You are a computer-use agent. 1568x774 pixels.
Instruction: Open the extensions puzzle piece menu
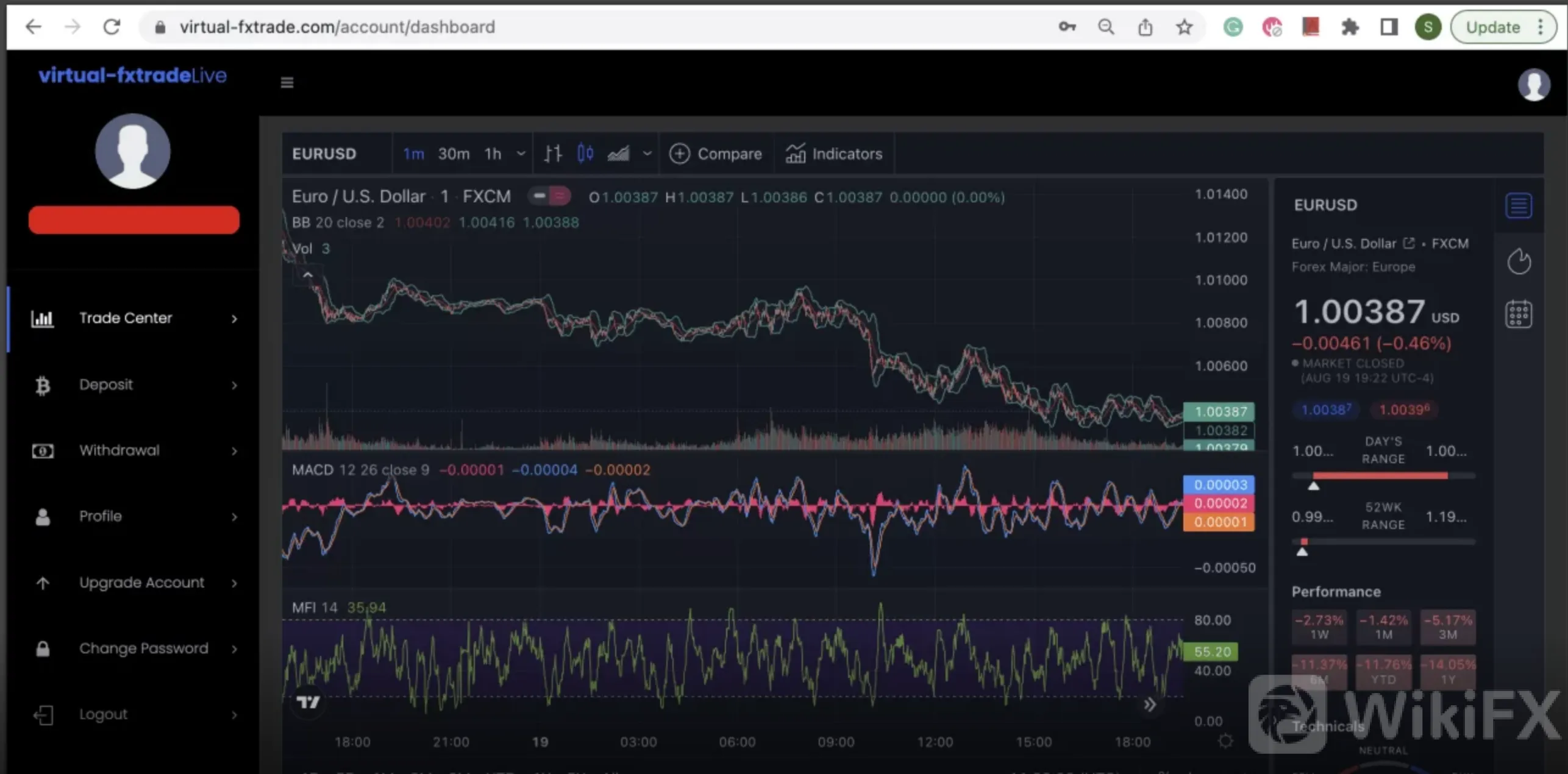coord(1350,27)
